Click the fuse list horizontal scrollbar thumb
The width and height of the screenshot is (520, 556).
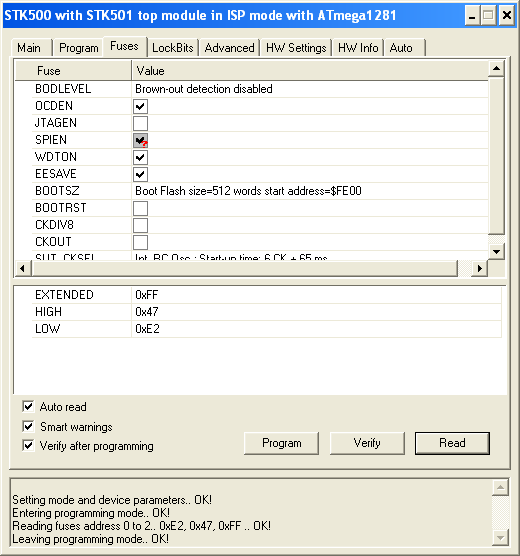(245, 268)
